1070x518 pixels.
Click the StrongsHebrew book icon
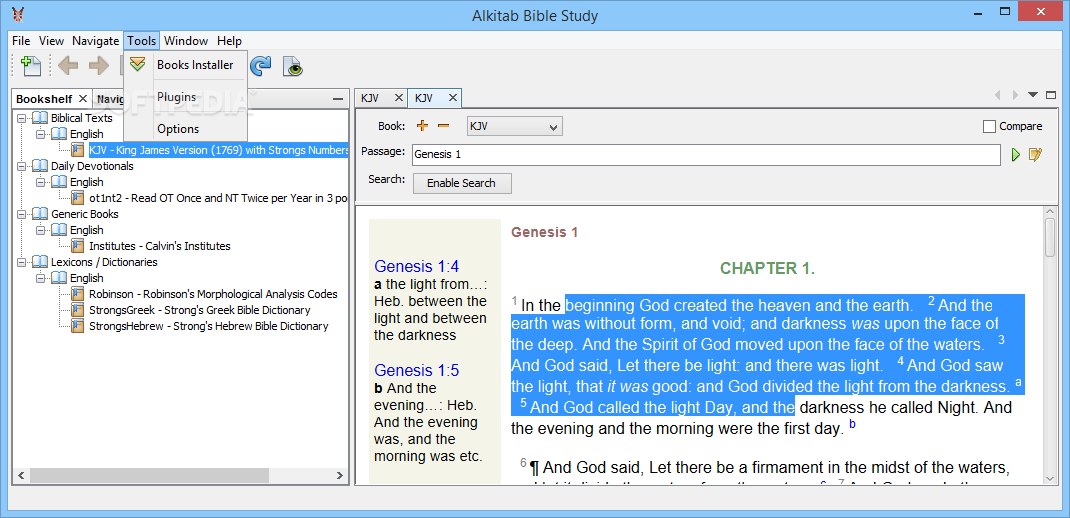click(78, 326)
